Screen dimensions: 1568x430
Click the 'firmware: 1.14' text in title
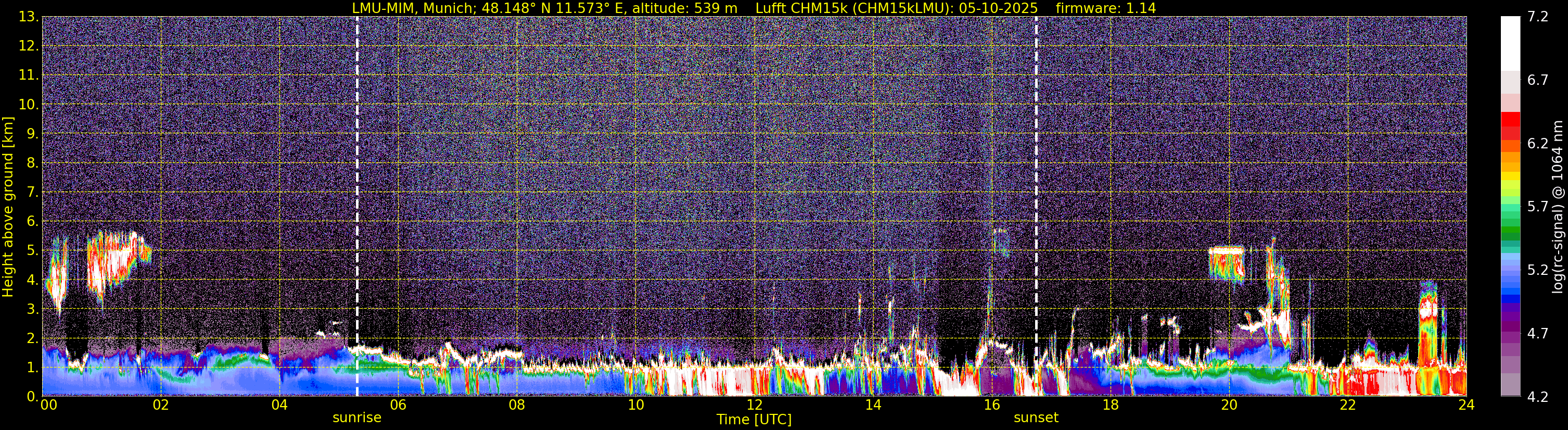[x=1106, y=8]
